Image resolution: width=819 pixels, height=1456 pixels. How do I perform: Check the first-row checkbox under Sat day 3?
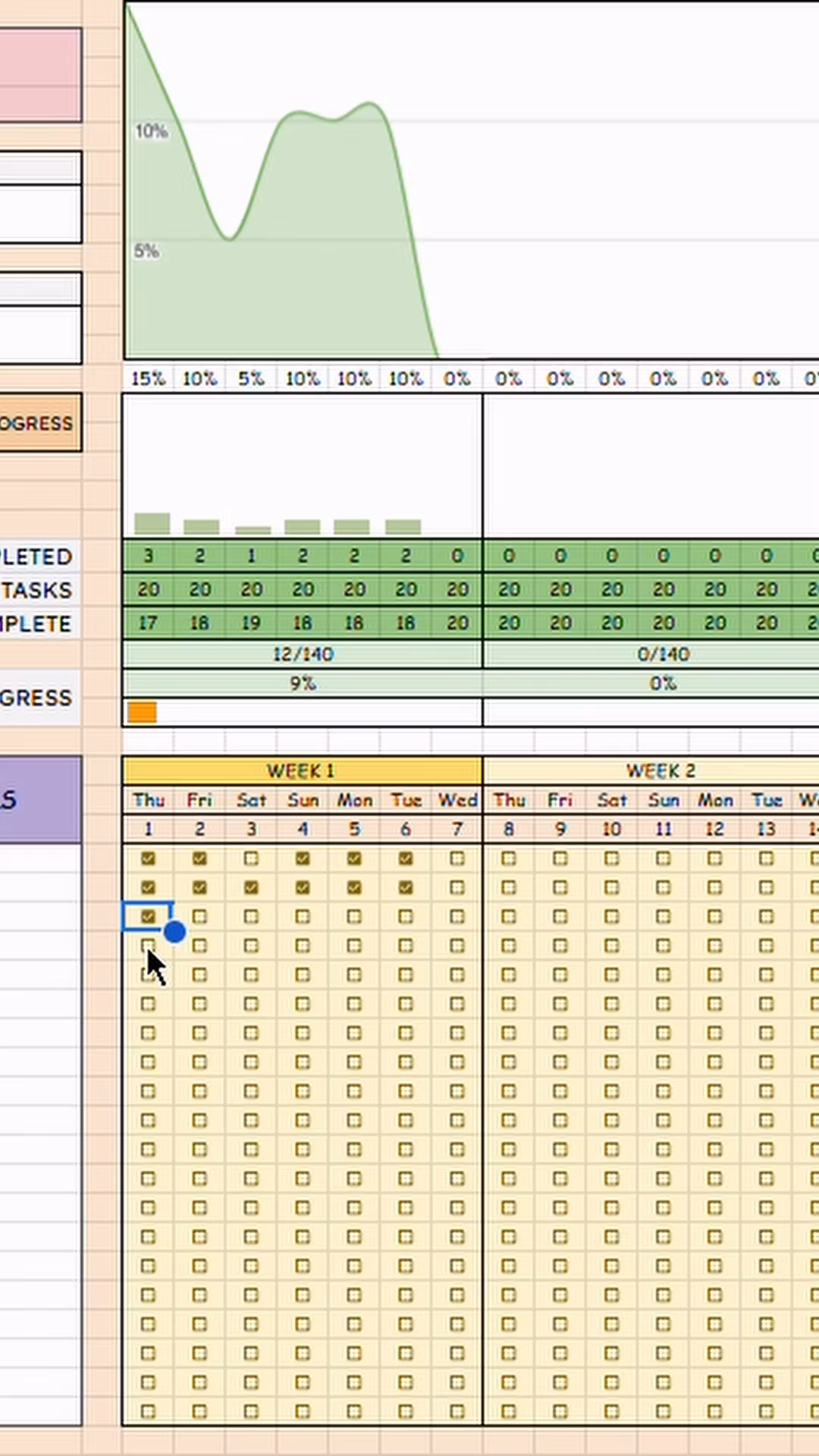[x=251, y=858]
